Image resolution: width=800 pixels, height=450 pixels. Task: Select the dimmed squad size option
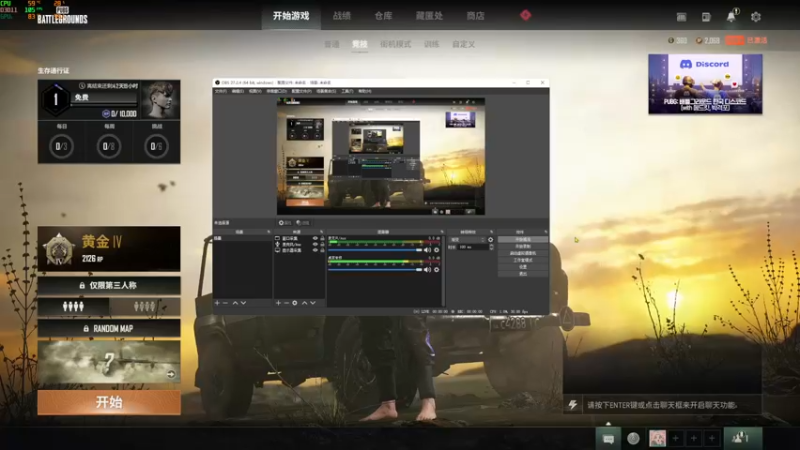(x=144, y=307)
